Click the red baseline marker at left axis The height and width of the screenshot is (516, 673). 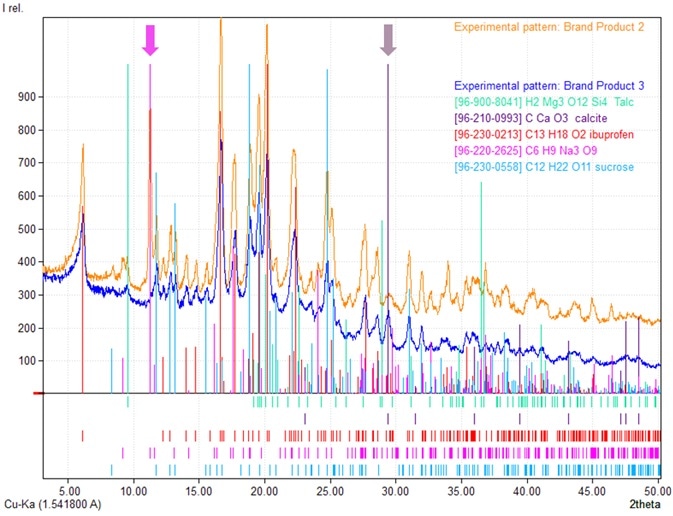tap(38, 393)
